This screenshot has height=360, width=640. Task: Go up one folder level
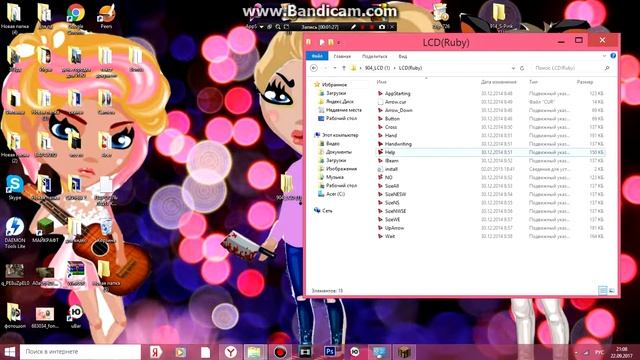point(344,68)
